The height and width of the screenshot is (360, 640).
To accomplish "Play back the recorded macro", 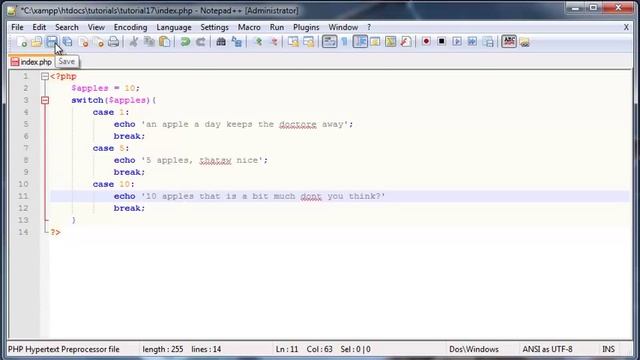I will (457, 42).
